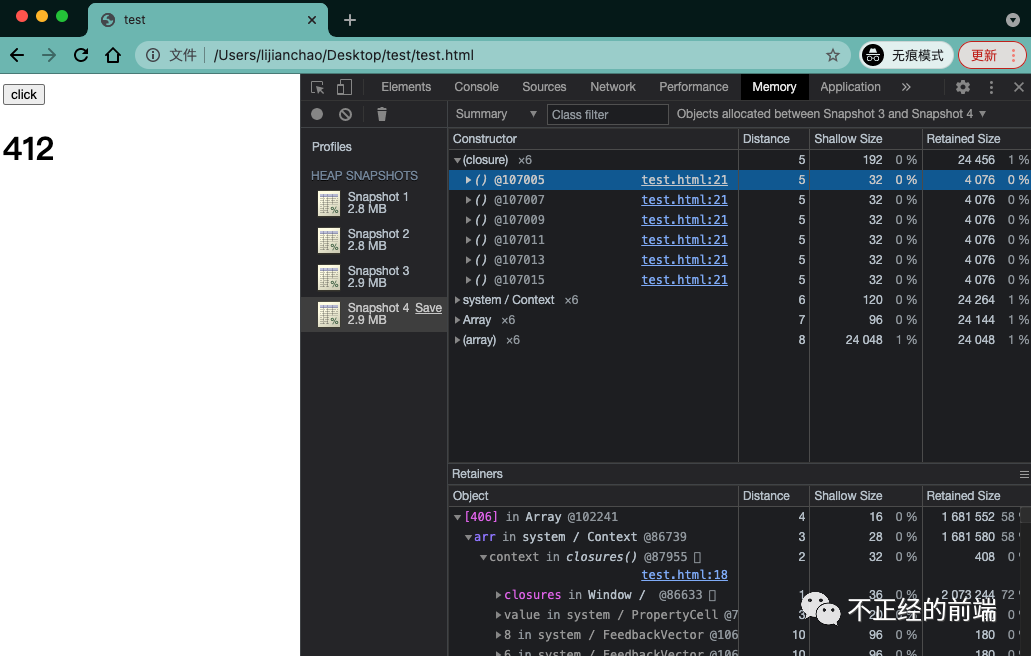Sort by Distance column in top table
The image size is (1031, 656).
click(773, 139)
